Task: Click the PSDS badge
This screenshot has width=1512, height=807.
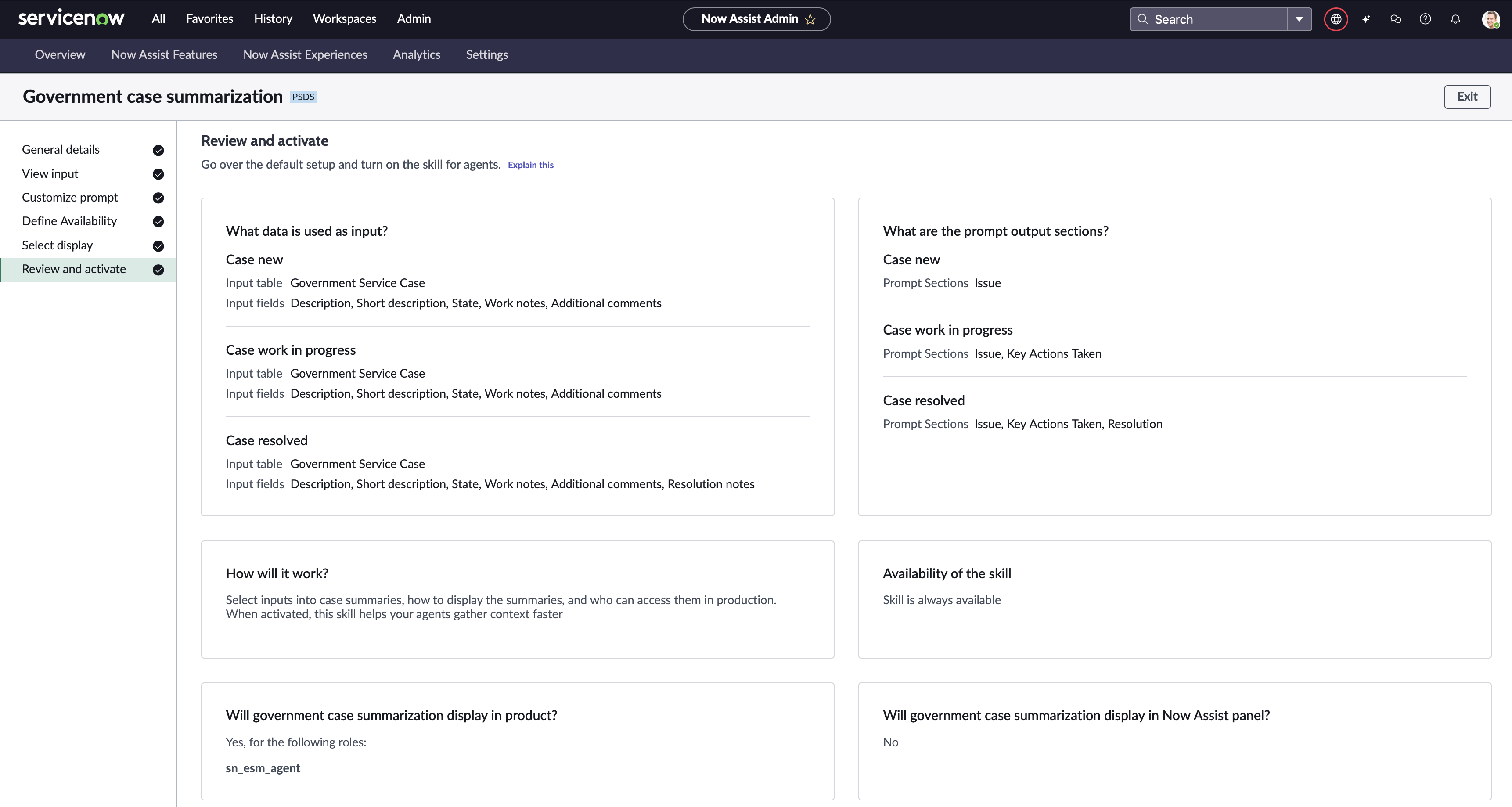Action: 303,97
